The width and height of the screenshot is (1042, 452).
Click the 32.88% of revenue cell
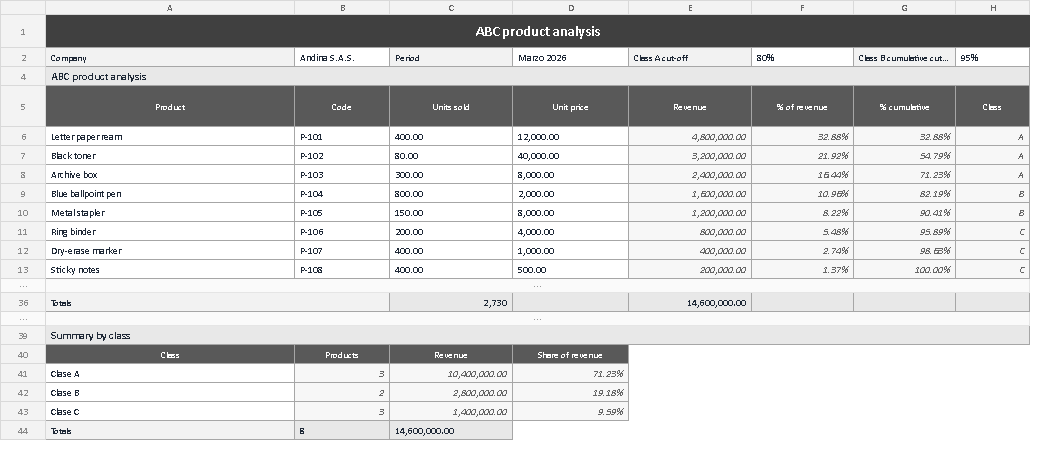click(803, 137)
